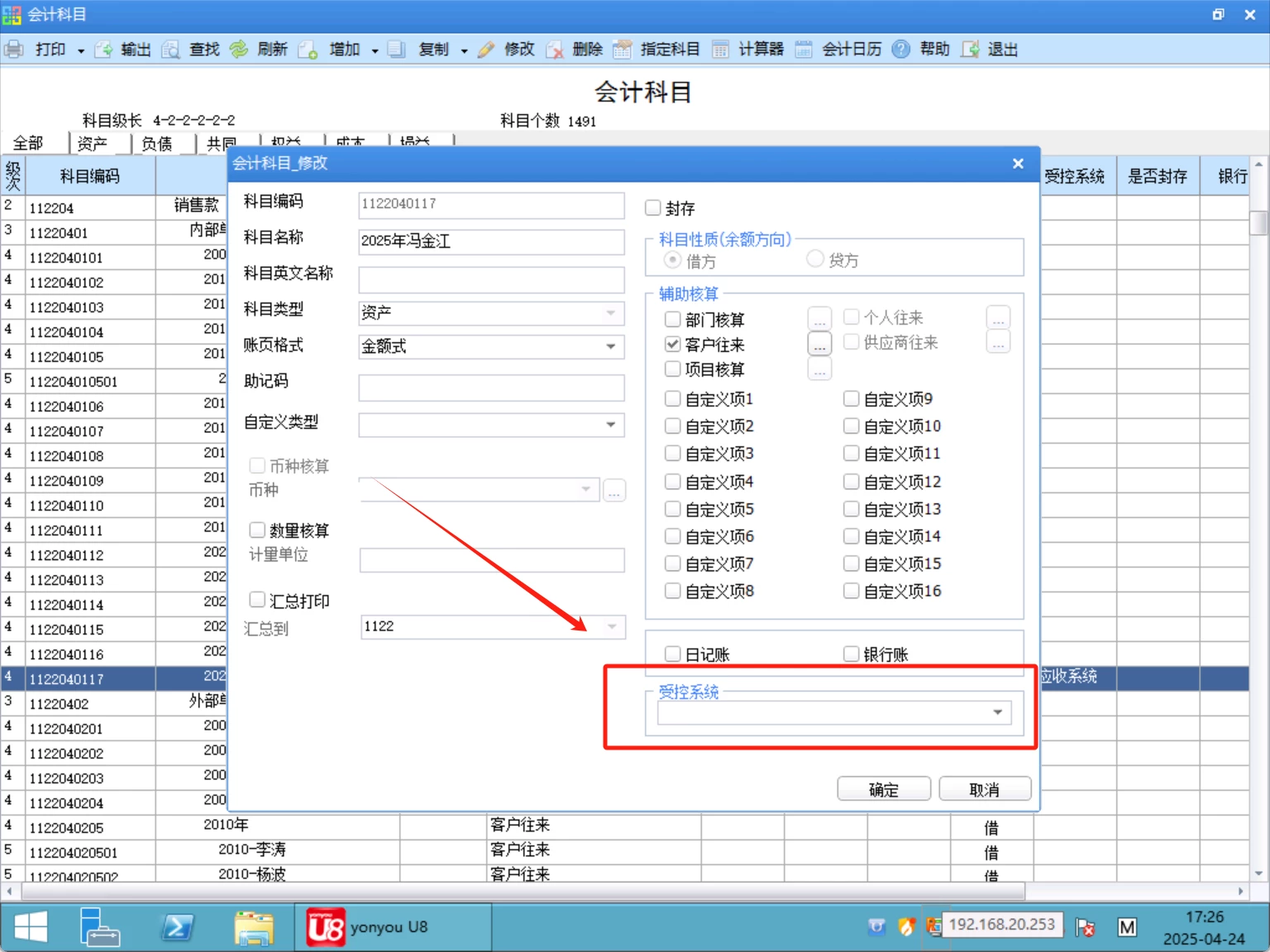
Task: Click the Refresh (刷新) toolbar icon
Action: pyautogui.click(x=239, y=50)
